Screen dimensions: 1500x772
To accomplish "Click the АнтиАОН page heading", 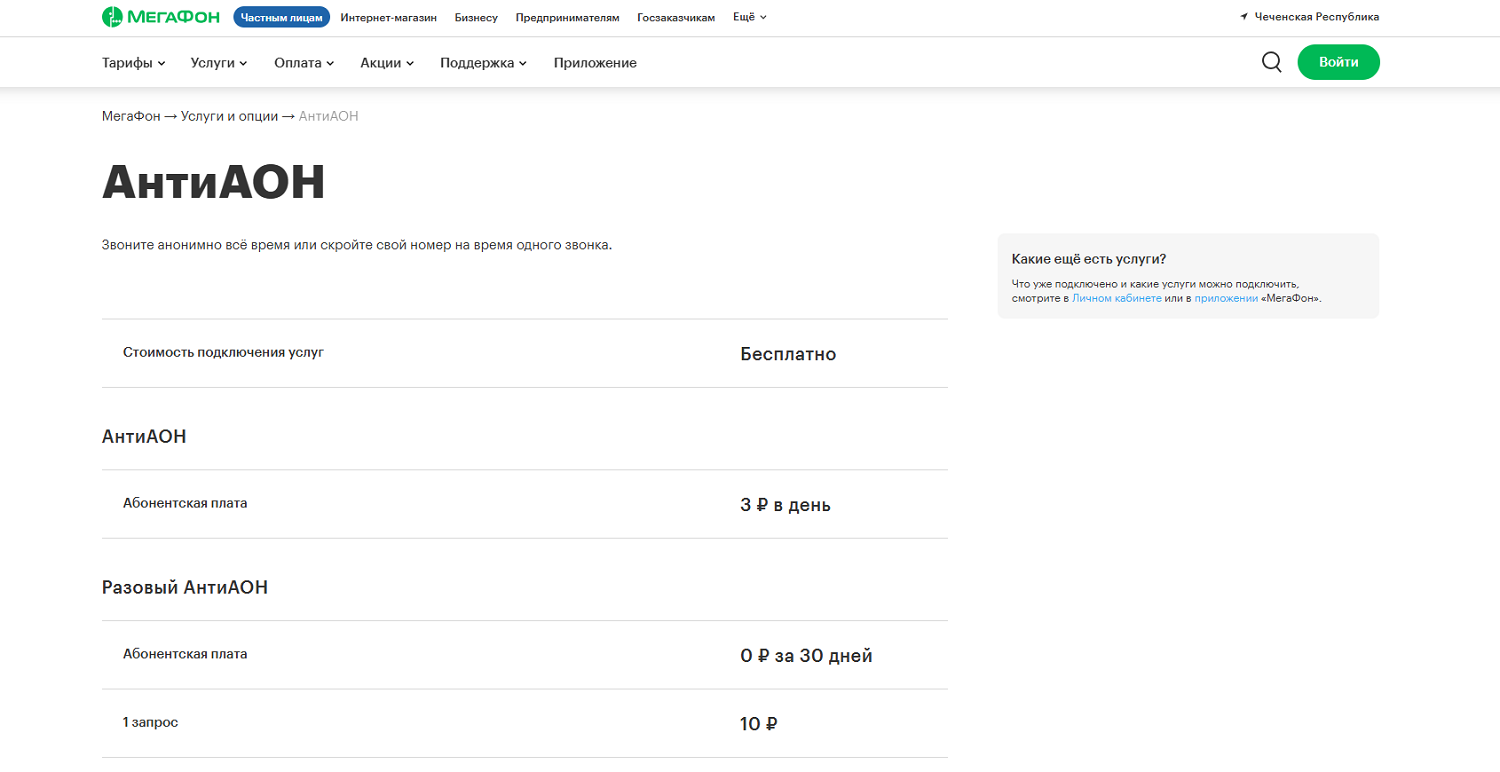I will click(214, 183).
